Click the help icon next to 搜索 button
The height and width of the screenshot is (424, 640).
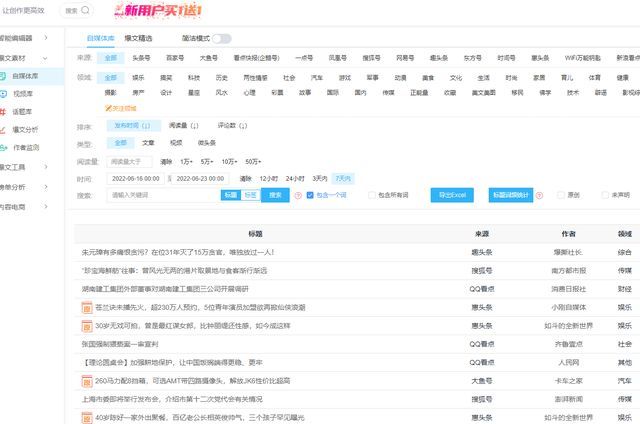[x=298, y=195]
